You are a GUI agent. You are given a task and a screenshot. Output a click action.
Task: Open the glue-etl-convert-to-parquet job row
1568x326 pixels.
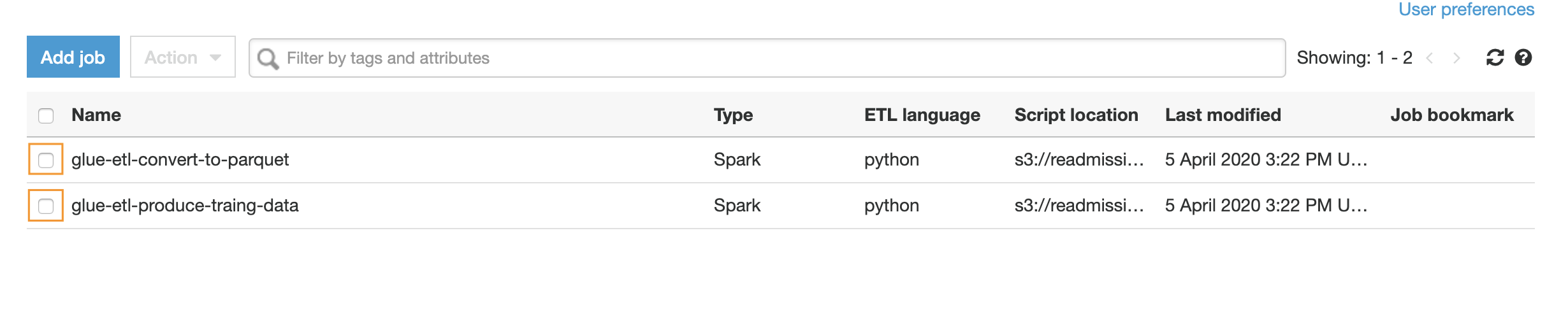point(781,160)
